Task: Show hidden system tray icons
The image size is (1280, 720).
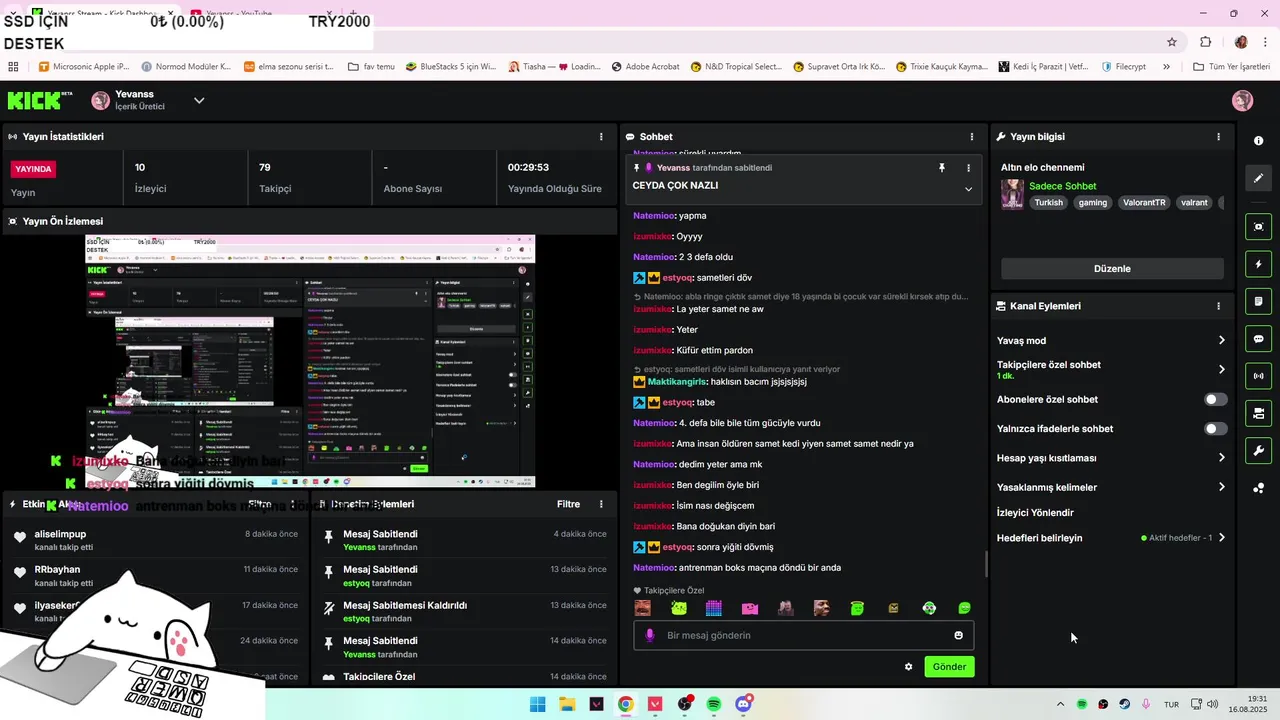Action: coord(1060,704)
